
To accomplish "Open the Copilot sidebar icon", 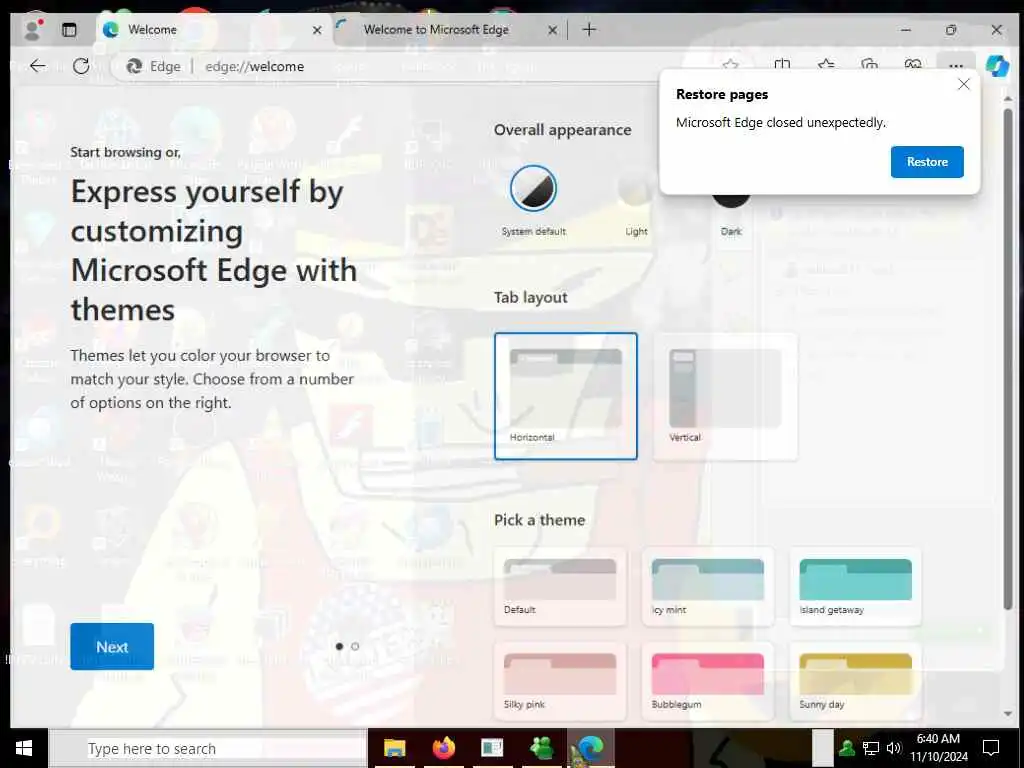I will click(997, 66).
